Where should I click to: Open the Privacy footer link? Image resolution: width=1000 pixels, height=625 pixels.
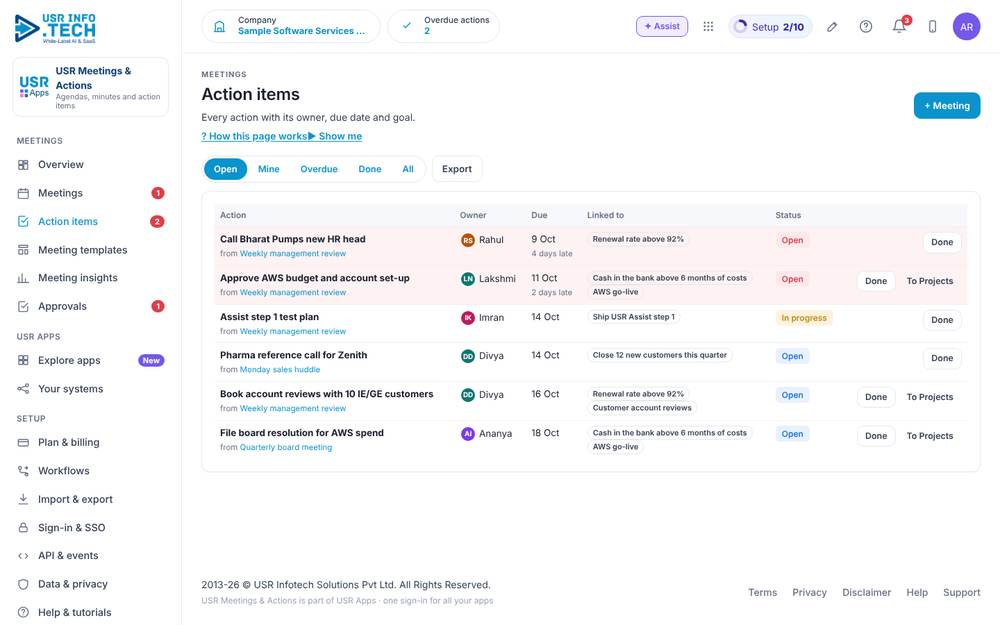(809, 592)
